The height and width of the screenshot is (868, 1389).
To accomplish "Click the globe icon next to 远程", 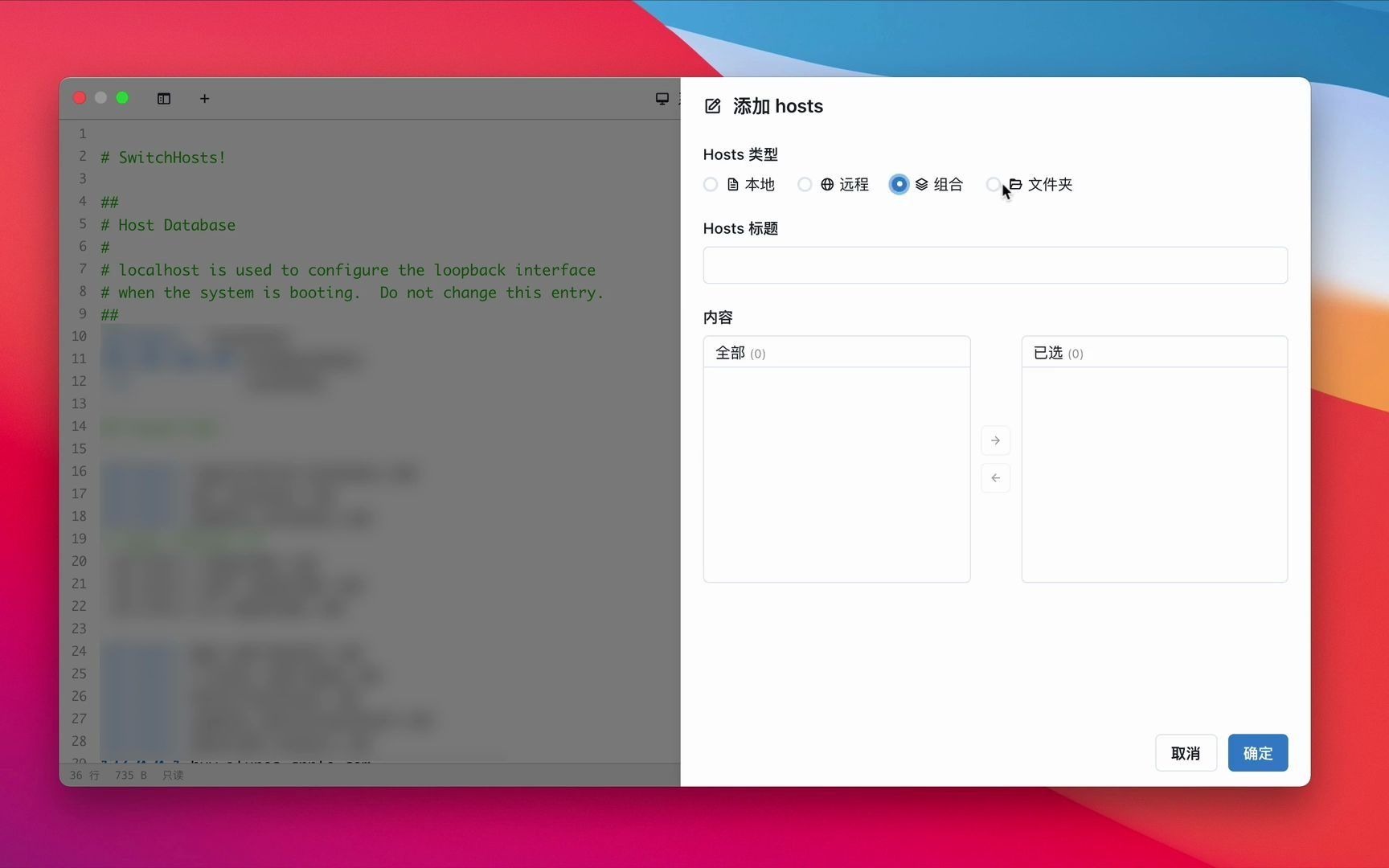I will 827,185.
